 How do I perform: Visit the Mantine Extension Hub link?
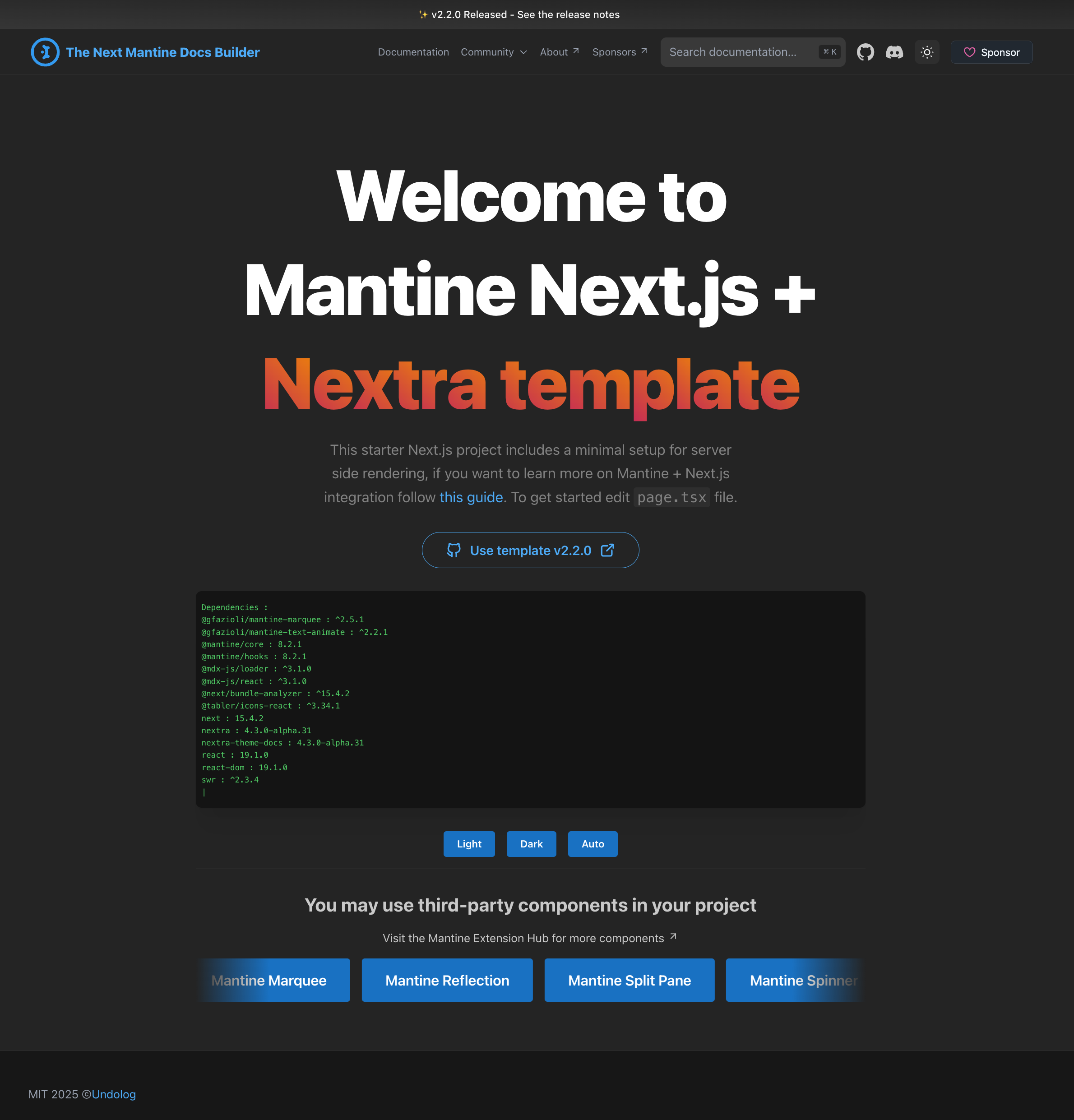(530, 938)
